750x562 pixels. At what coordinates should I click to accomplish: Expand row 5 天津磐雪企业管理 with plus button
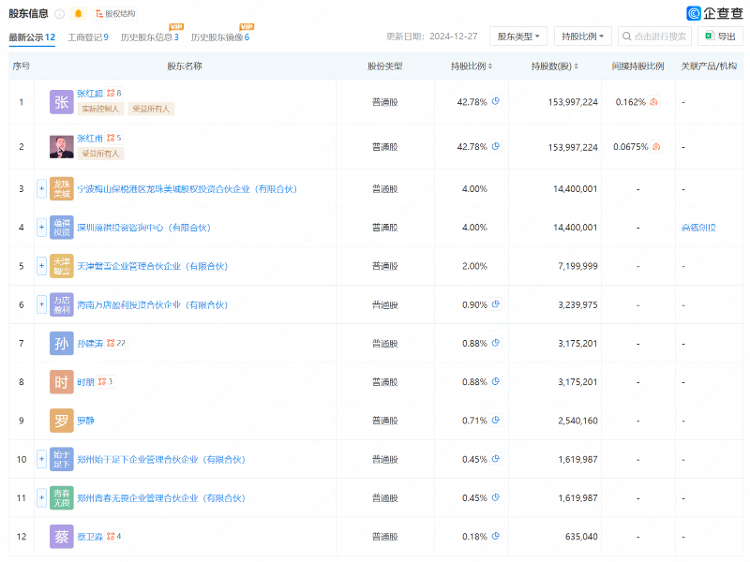42,266
